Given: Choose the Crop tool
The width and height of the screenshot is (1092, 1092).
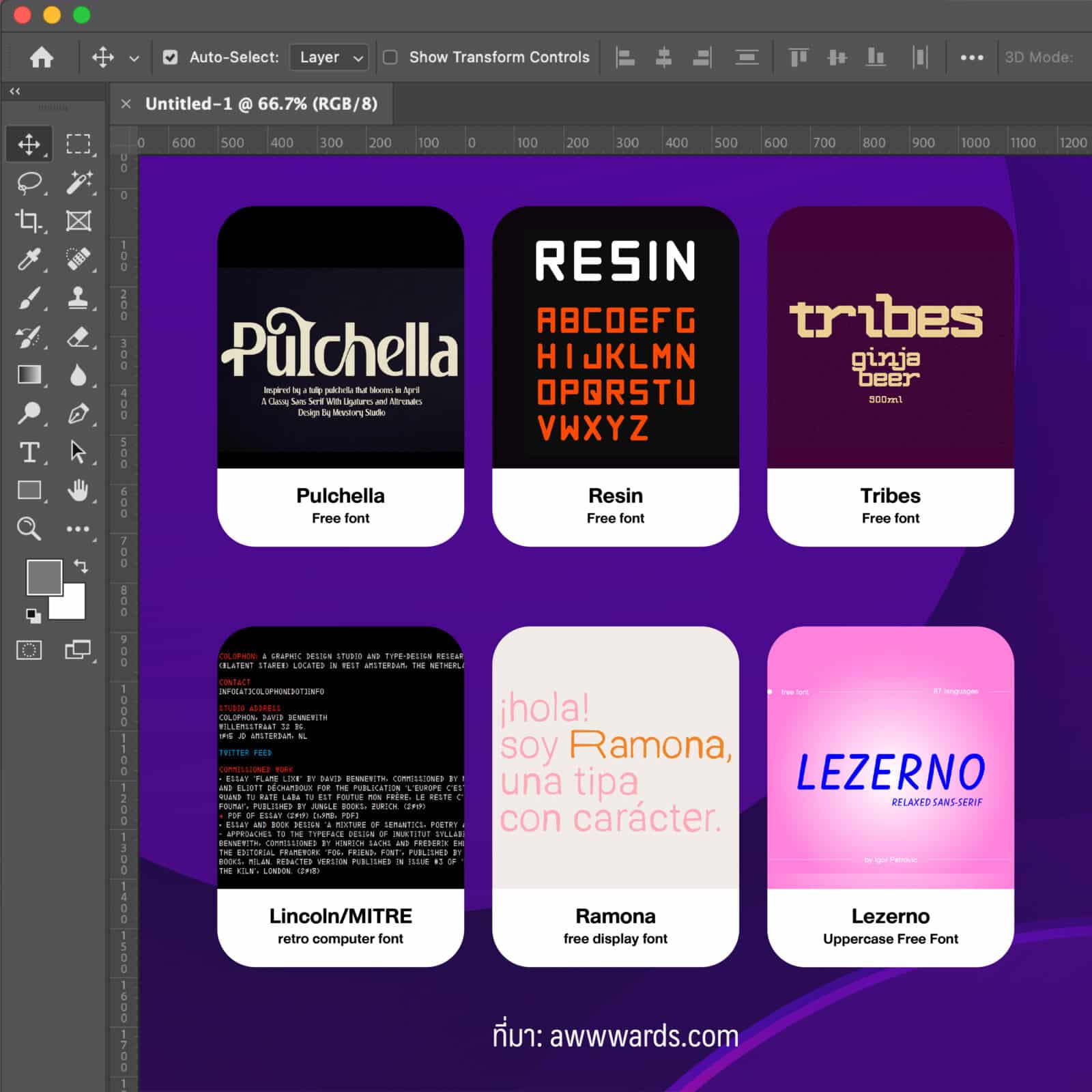Looking at the screenshot, I should tap(28, 221).
